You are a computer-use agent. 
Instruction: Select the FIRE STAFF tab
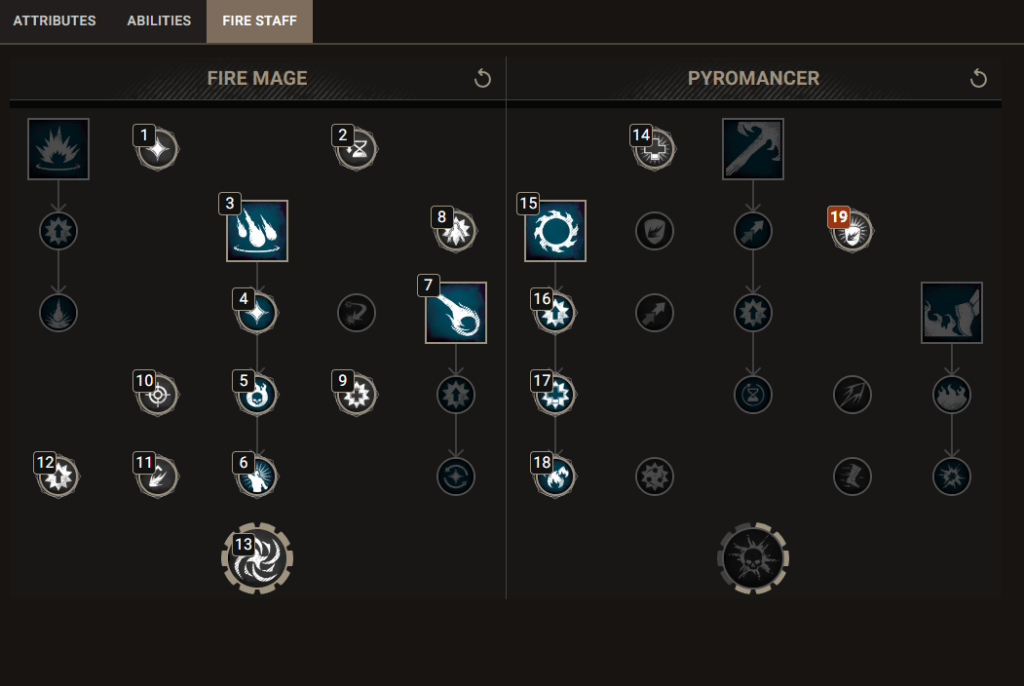pos(259,20)
